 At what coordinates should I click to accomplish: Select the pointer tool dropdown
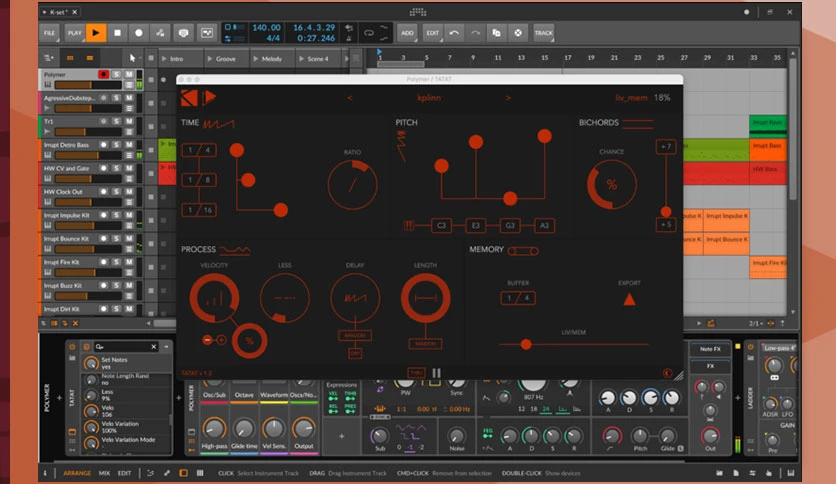pos(133,58)
